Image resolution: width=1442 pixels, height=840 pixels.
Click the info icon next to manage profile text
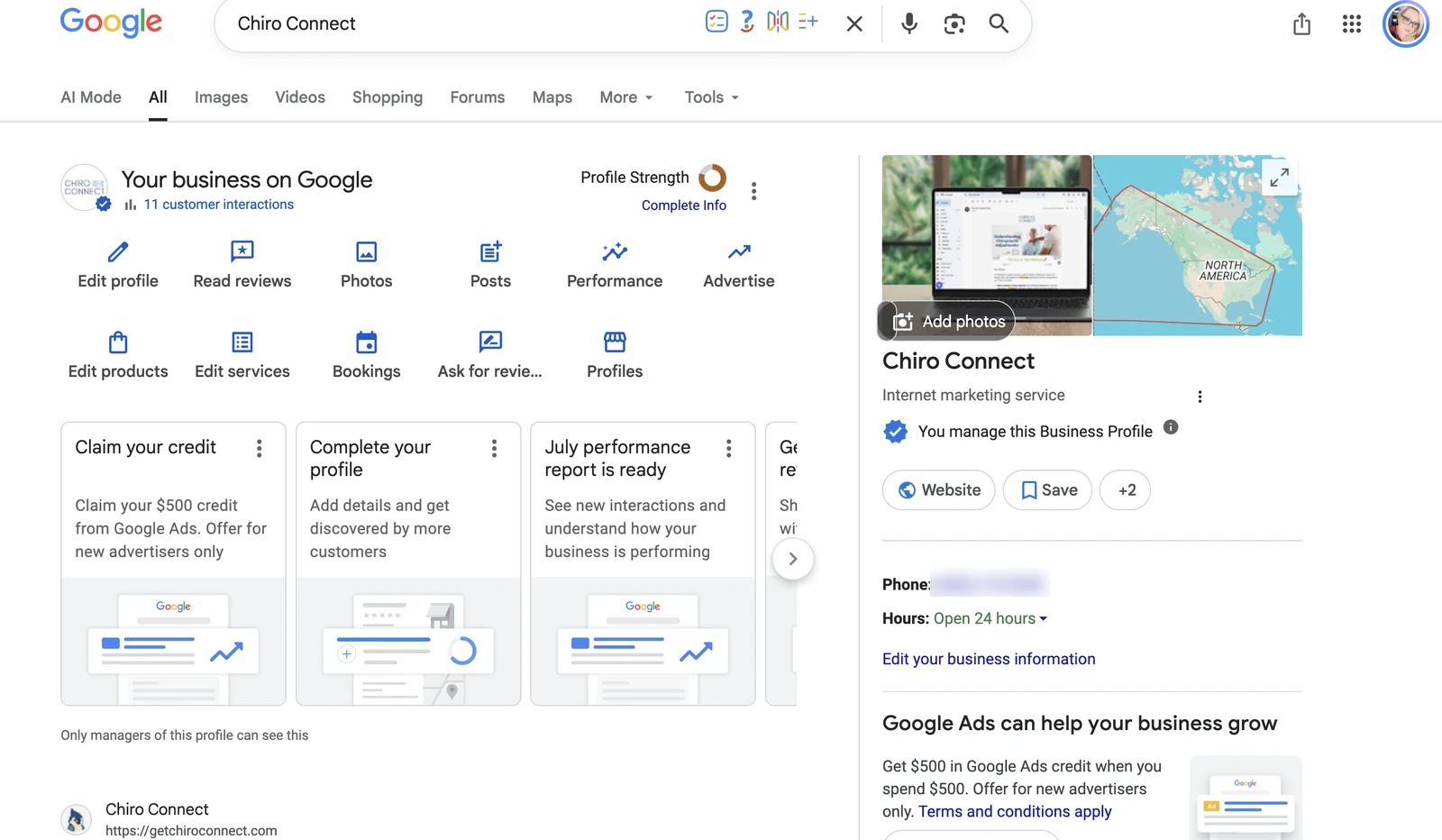[x=1171, y=427]
